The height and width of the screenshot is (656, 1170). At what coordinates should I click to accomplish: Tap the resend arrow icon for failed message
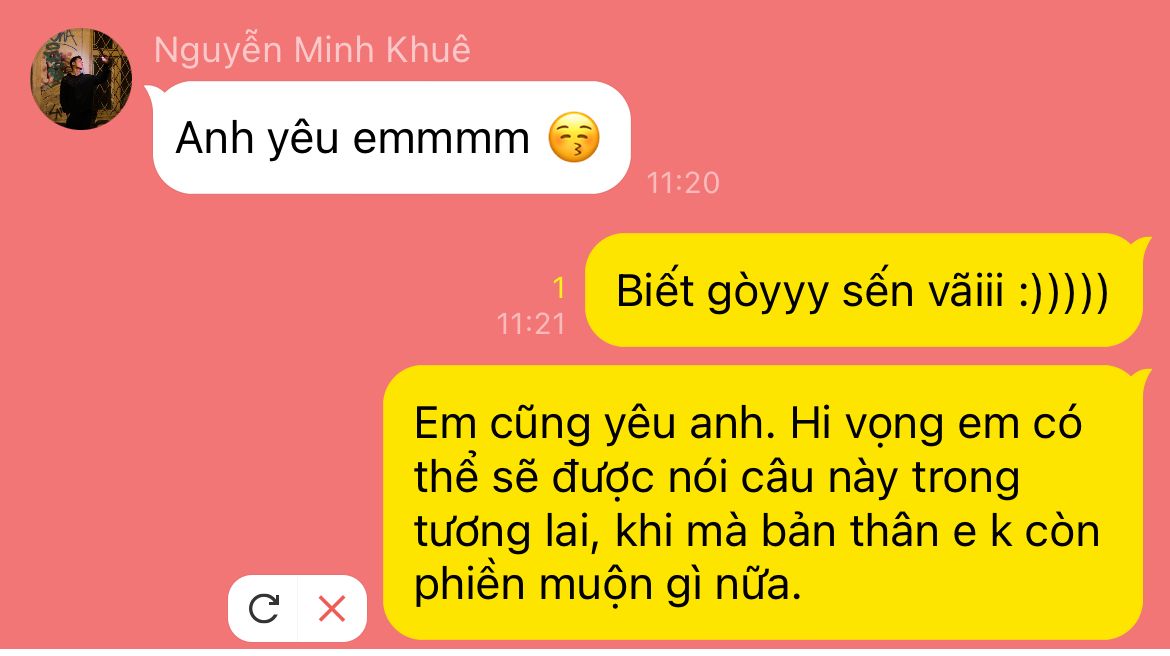tap(263, 608)
